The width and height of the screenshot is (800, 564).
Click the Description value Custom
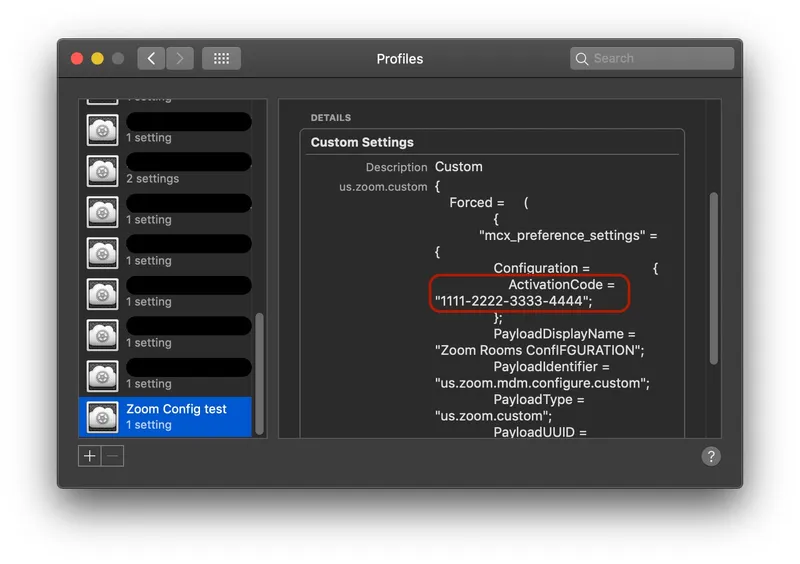coord(459,166)
